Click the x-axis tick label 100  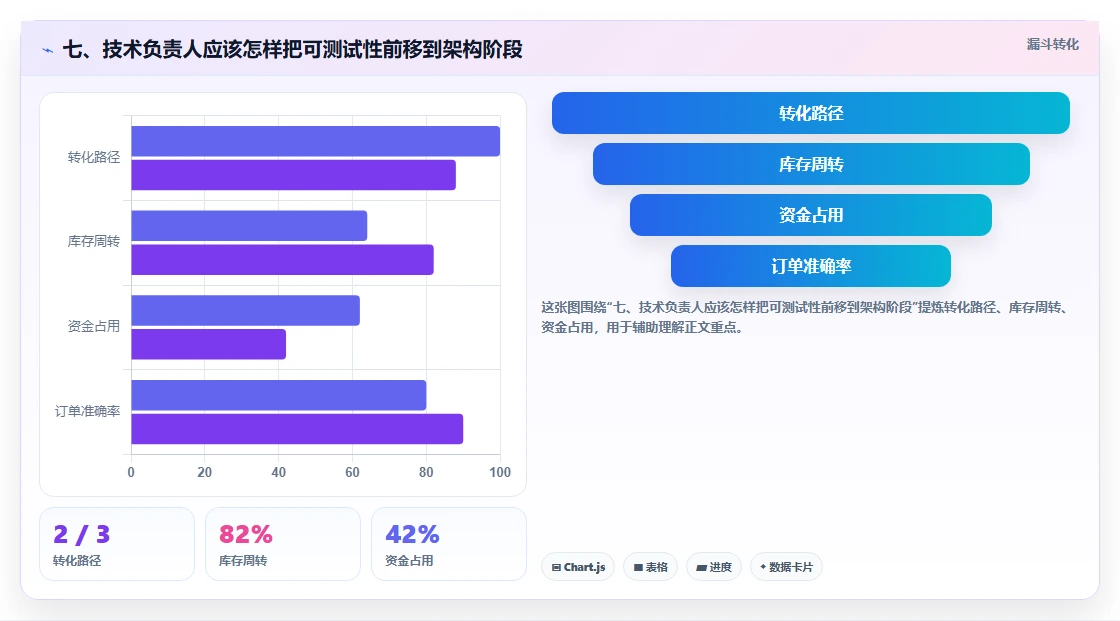tap(500, 472)
